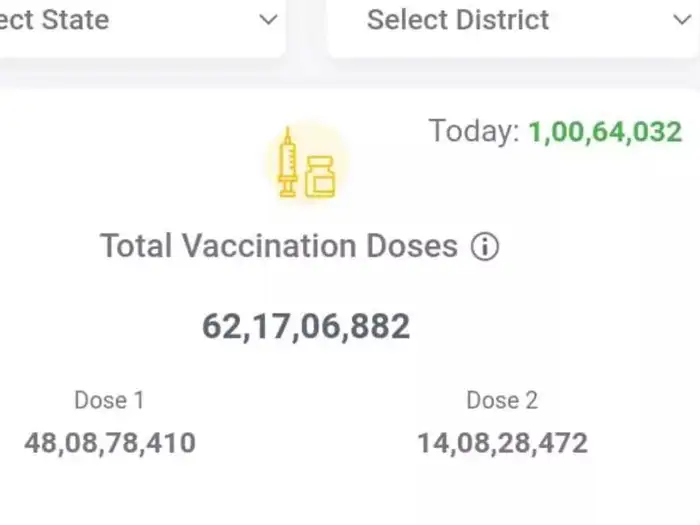This screenshot has height=525, width=700.
Task: Click the Select District chevron arrow
Action: point(683,19)
